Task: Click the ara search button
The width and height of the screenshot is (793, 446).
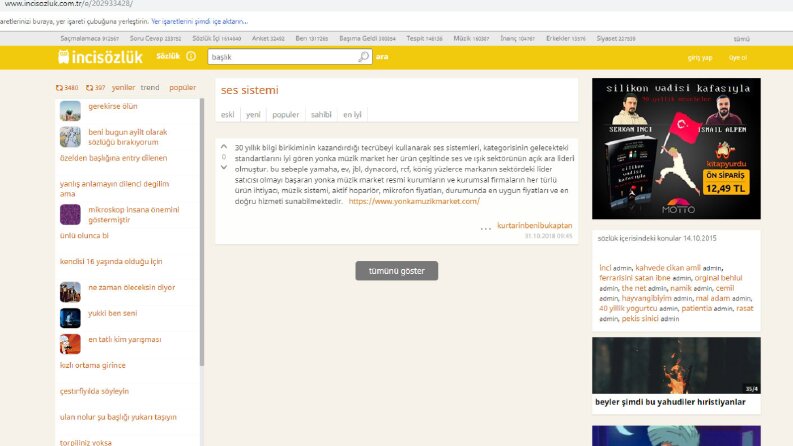Action: [x=382, y=57]
